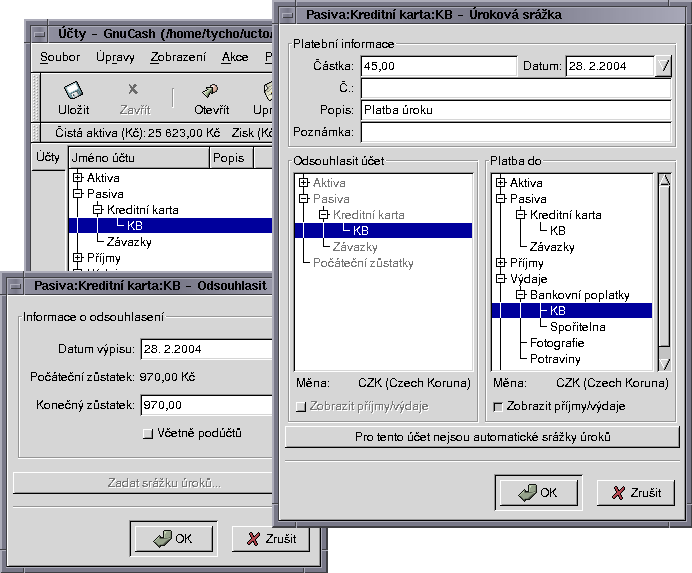Select Závazky in Platba do tree
Screen dimensions: 692x573
pyautogui.click(x=552, y=246)
